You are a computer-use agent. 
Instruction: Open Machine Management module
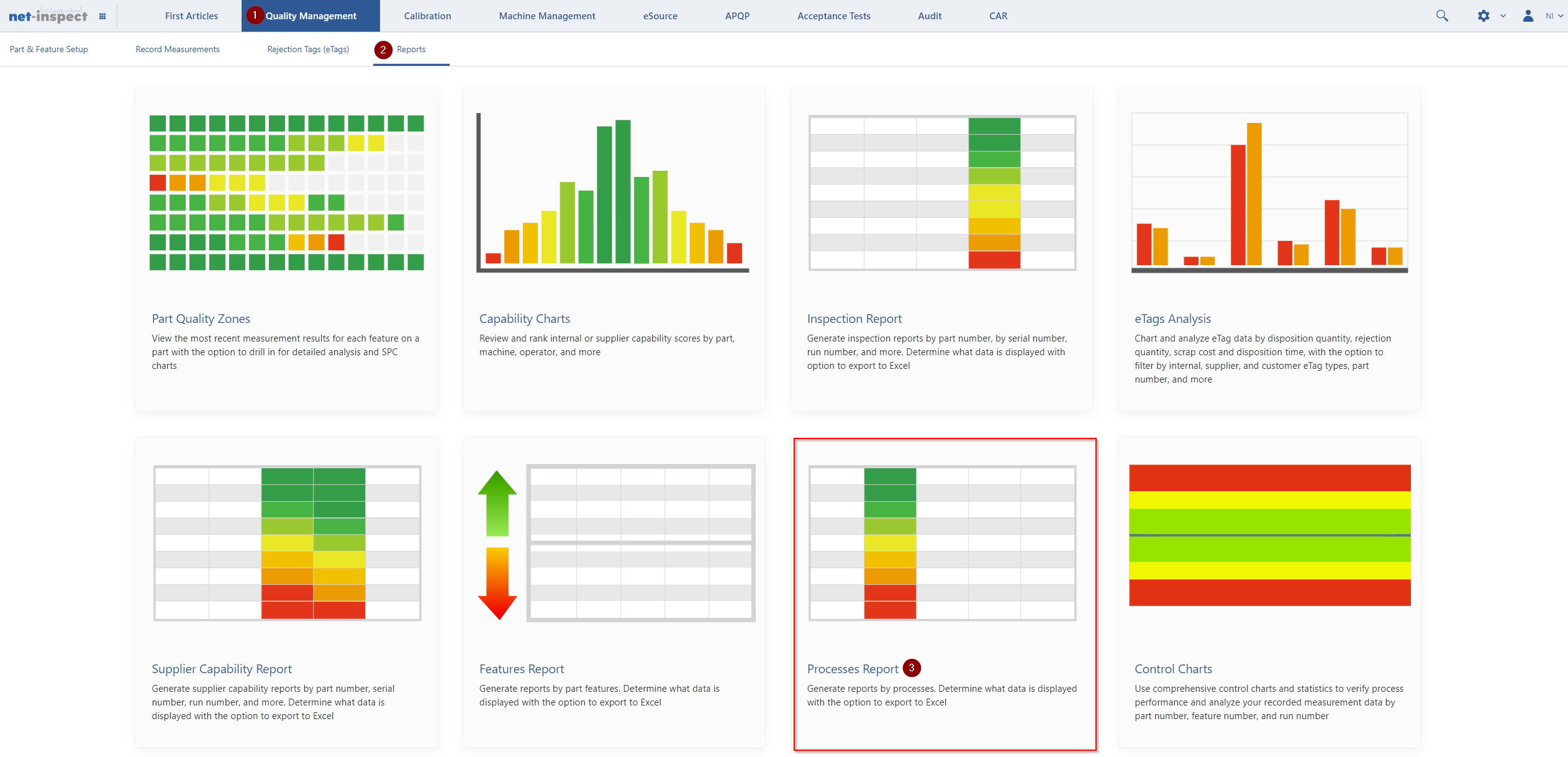click(x=547, y=16)
